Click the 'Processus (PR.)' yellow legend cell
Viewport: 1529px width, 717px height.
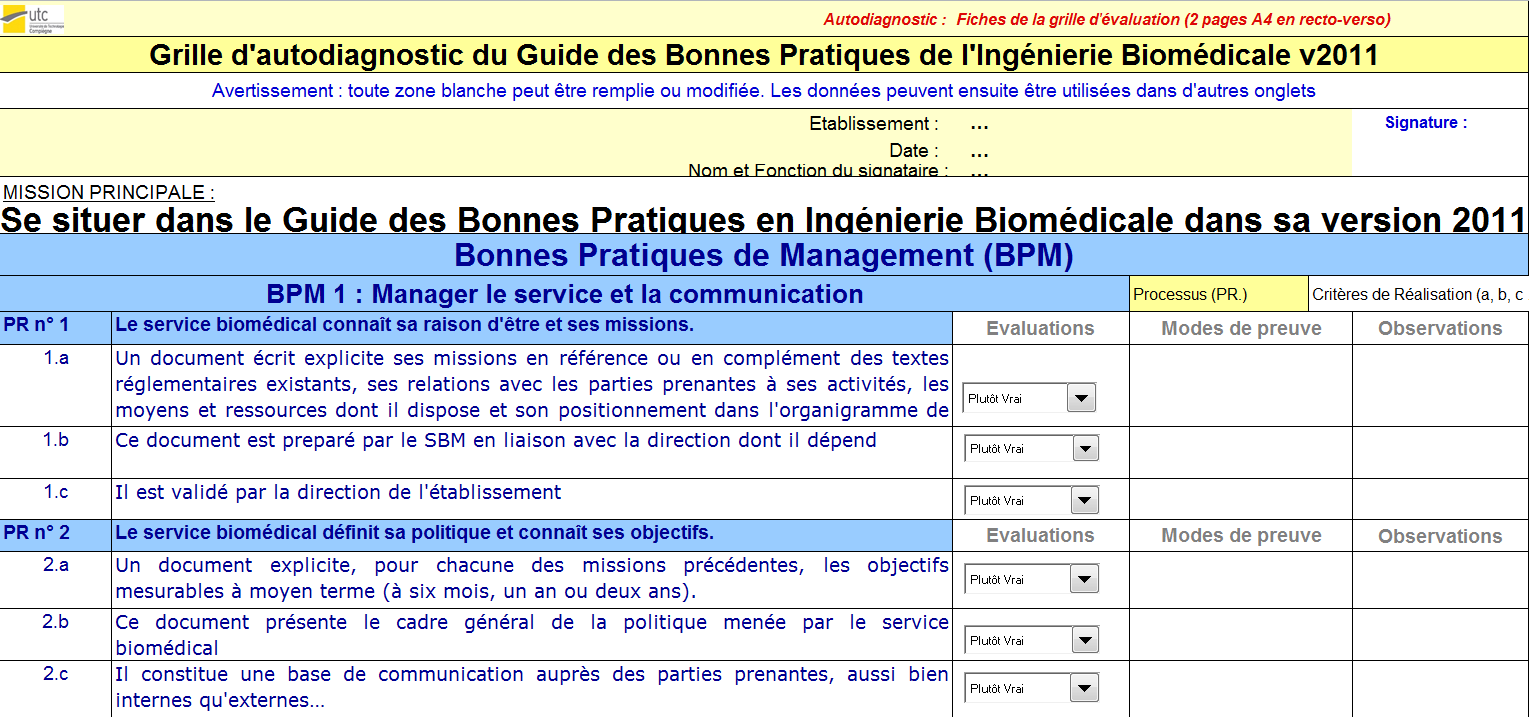(x=1218, y=294)
